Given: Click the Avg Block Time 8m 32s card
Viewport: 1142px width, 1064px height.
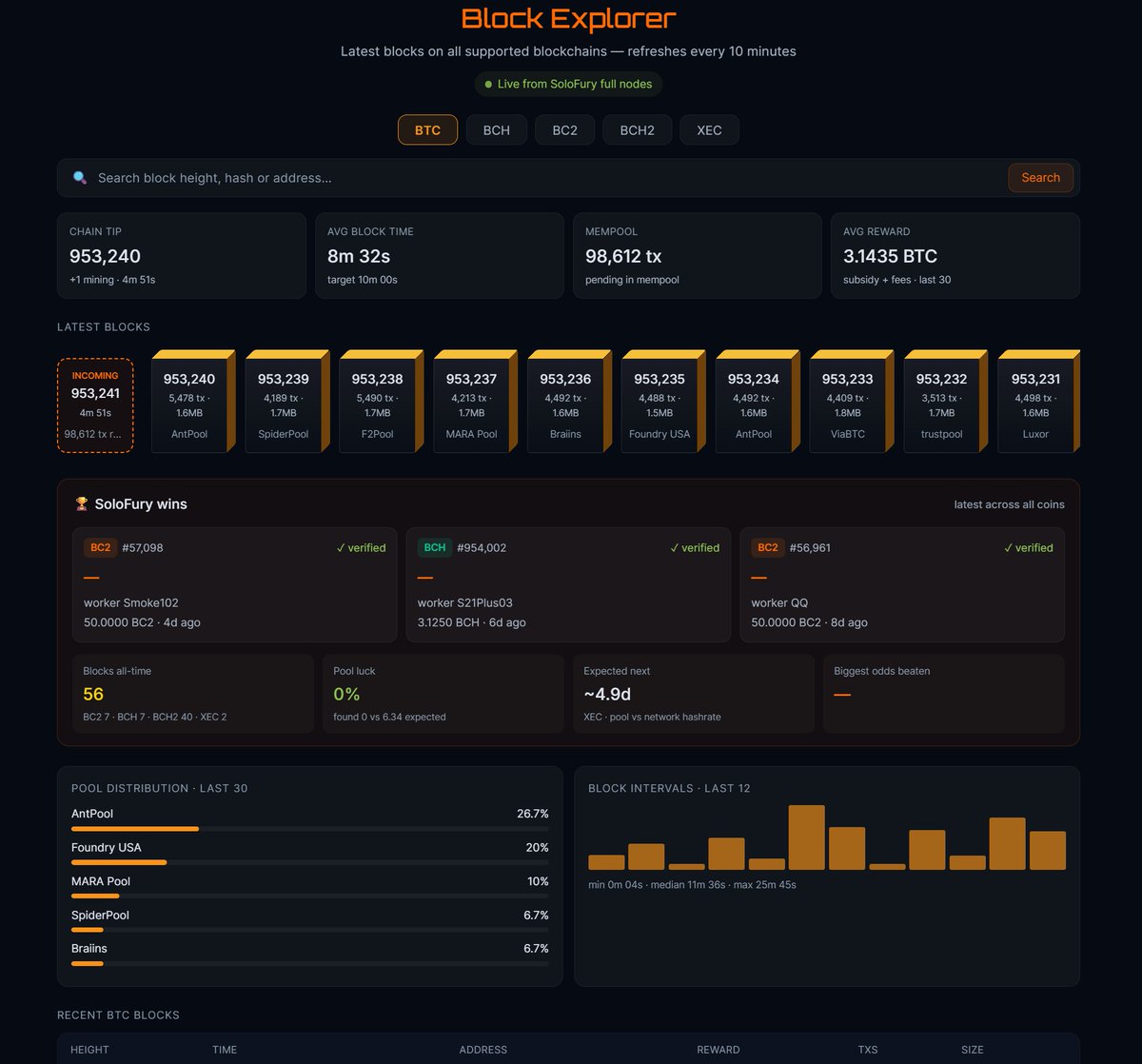Looking at the screenshot, I should [x=440, y=255].
